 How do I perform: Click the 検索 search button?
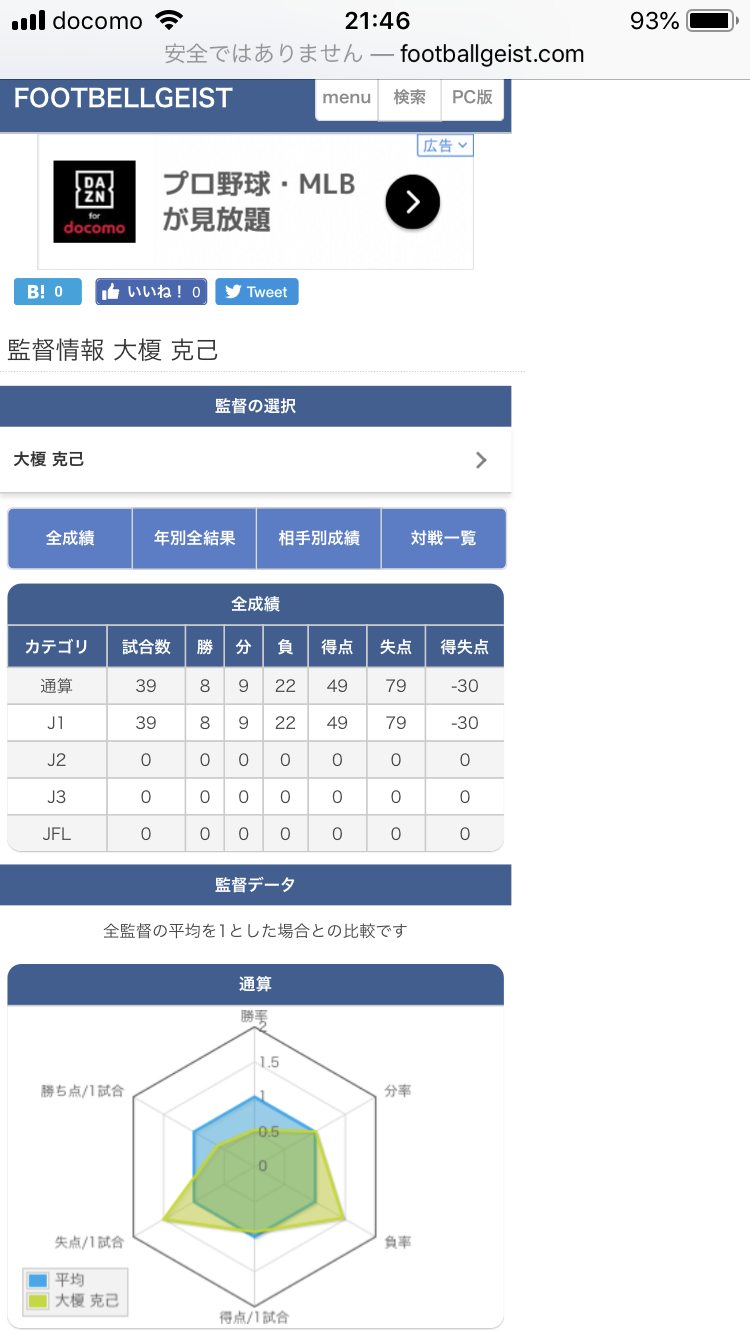pyautogui.click(x=409, y=98)
